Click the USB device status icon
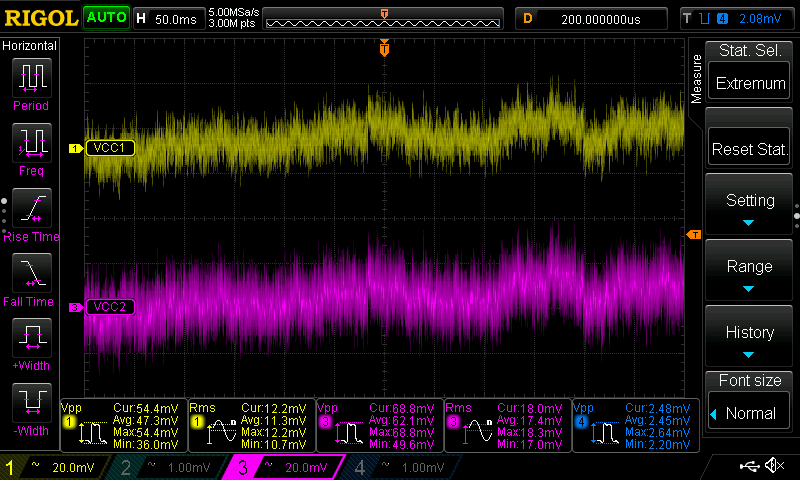Screen dimensions: 800x480 pyautogui.click(x=750, y=466)
